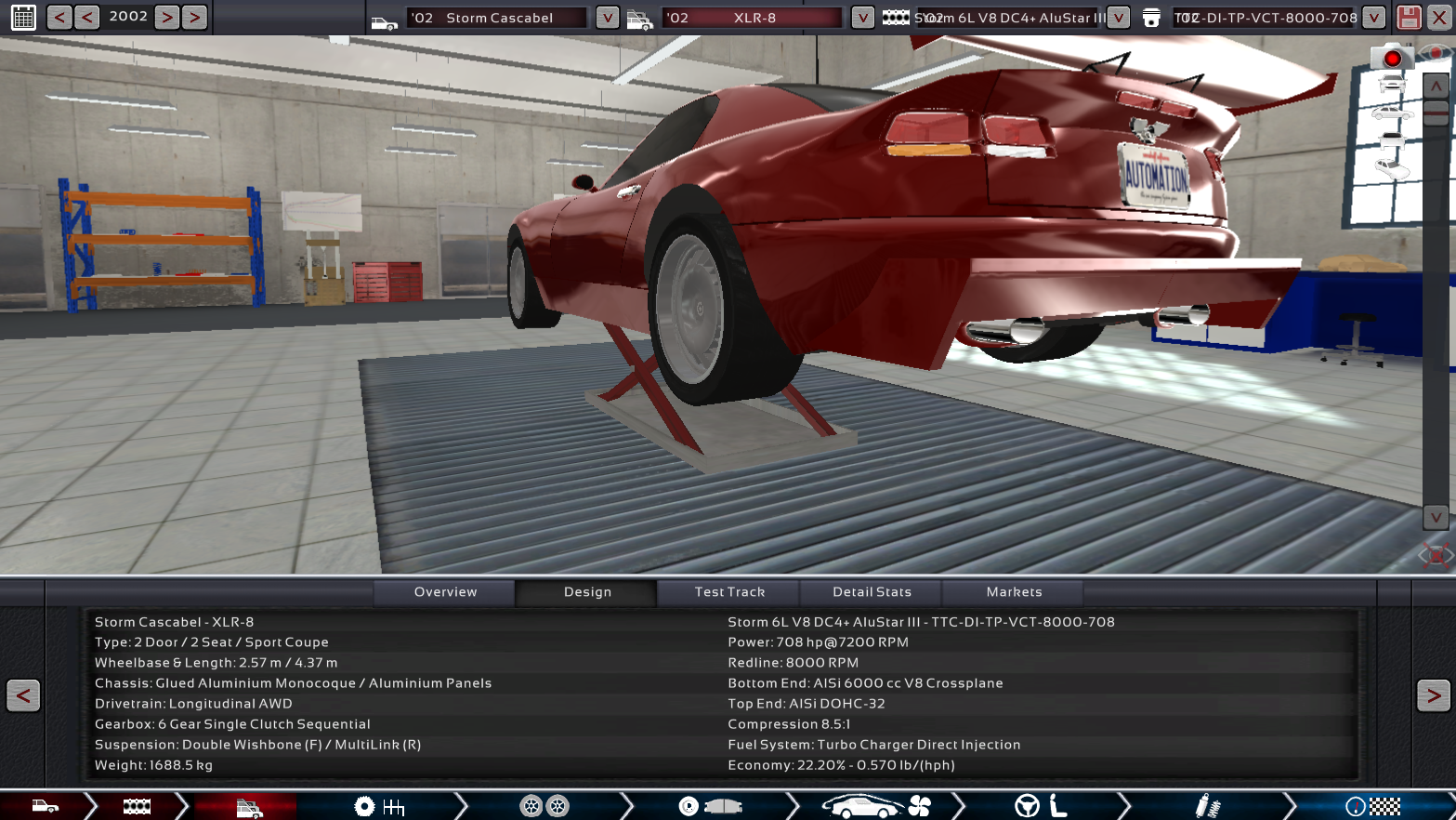
Task: Expand the Storm Cascabel model dropdown
Action: 607,18
